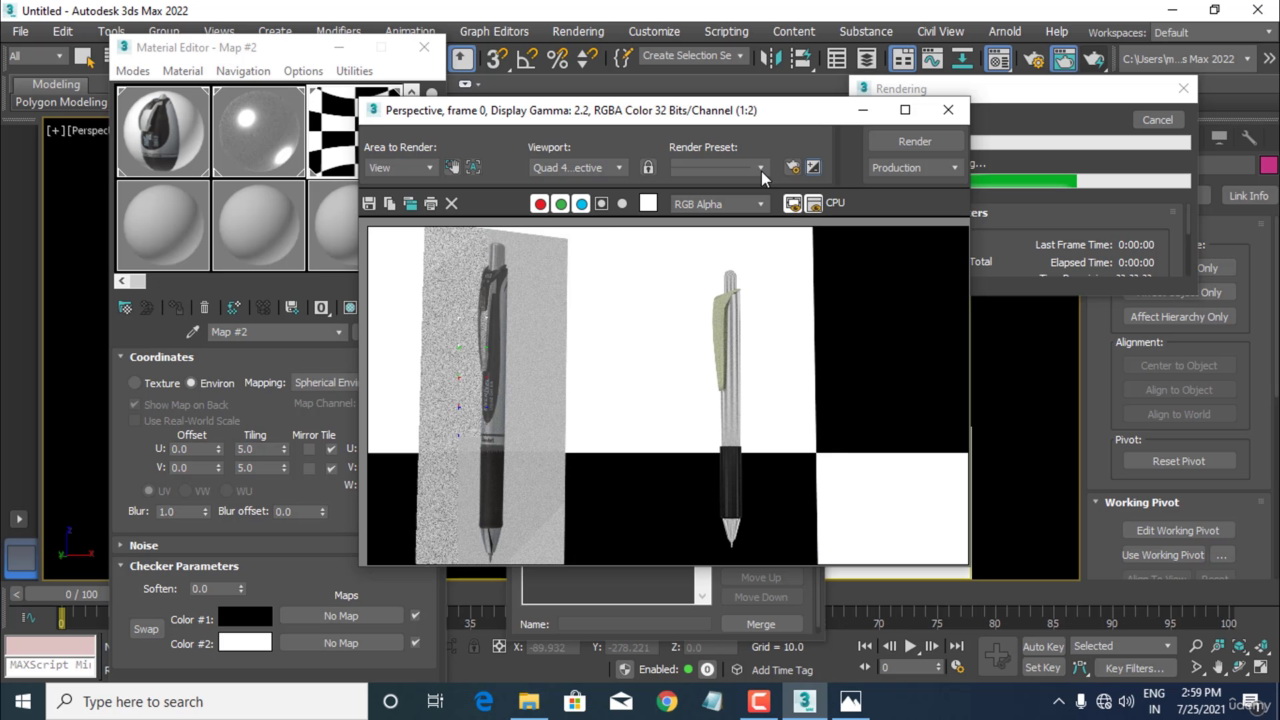Click the Mirror tool icon in main toolbar
Image resolution: width=1280 pixels, height=720 pixels.
pos(770,59)
